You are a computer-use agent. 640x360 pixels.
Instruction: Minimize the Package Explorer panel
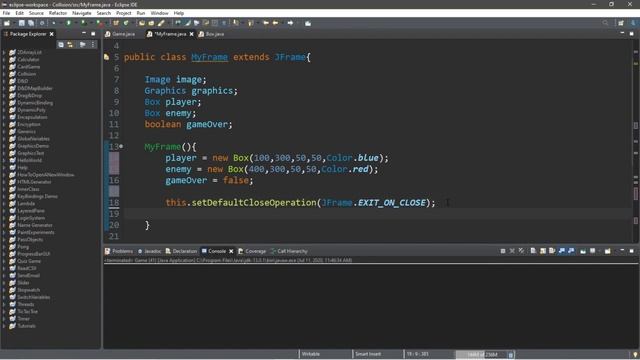click(84, 33)
